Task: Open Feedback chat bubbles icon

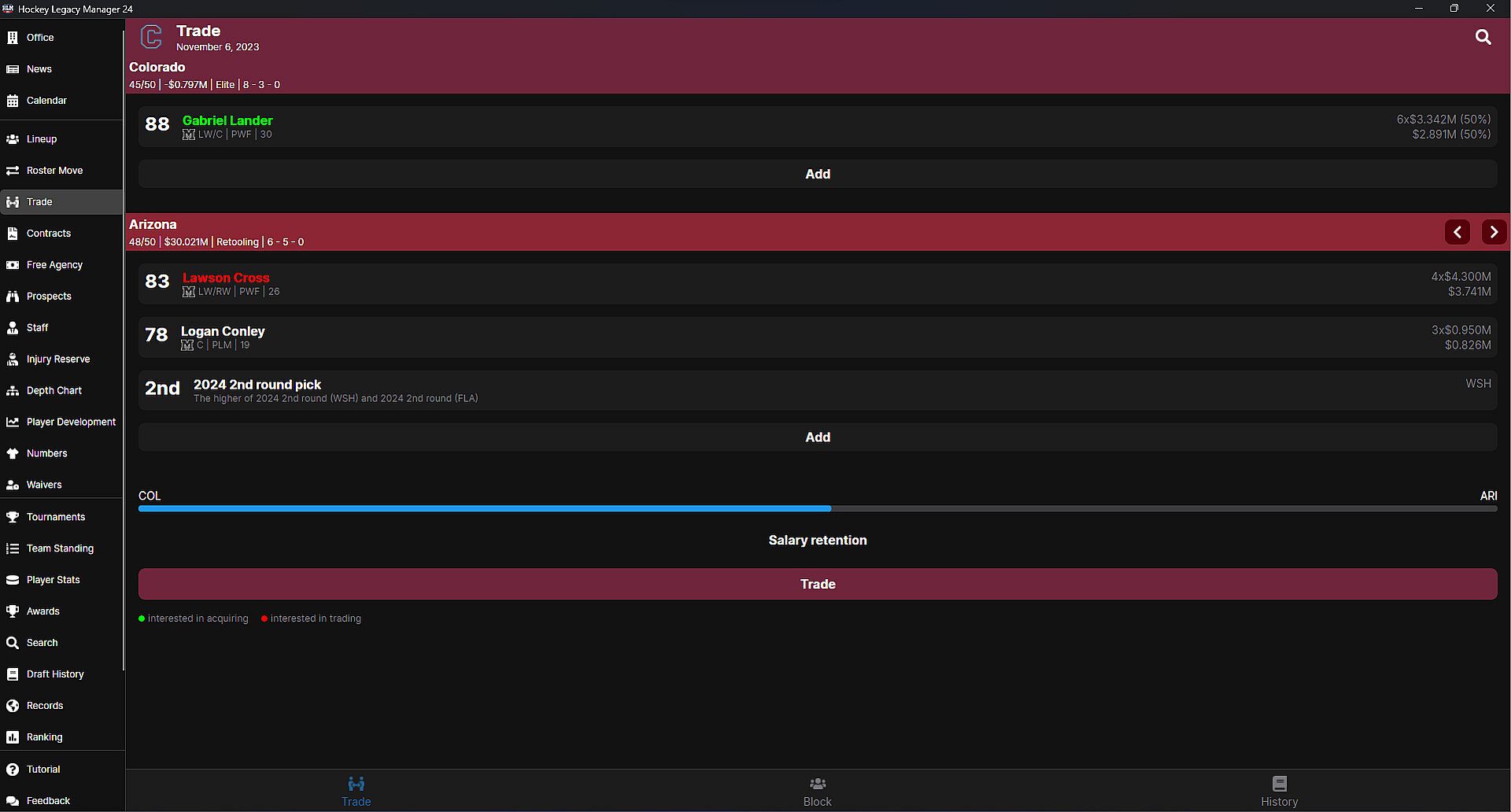Action: 13,802
